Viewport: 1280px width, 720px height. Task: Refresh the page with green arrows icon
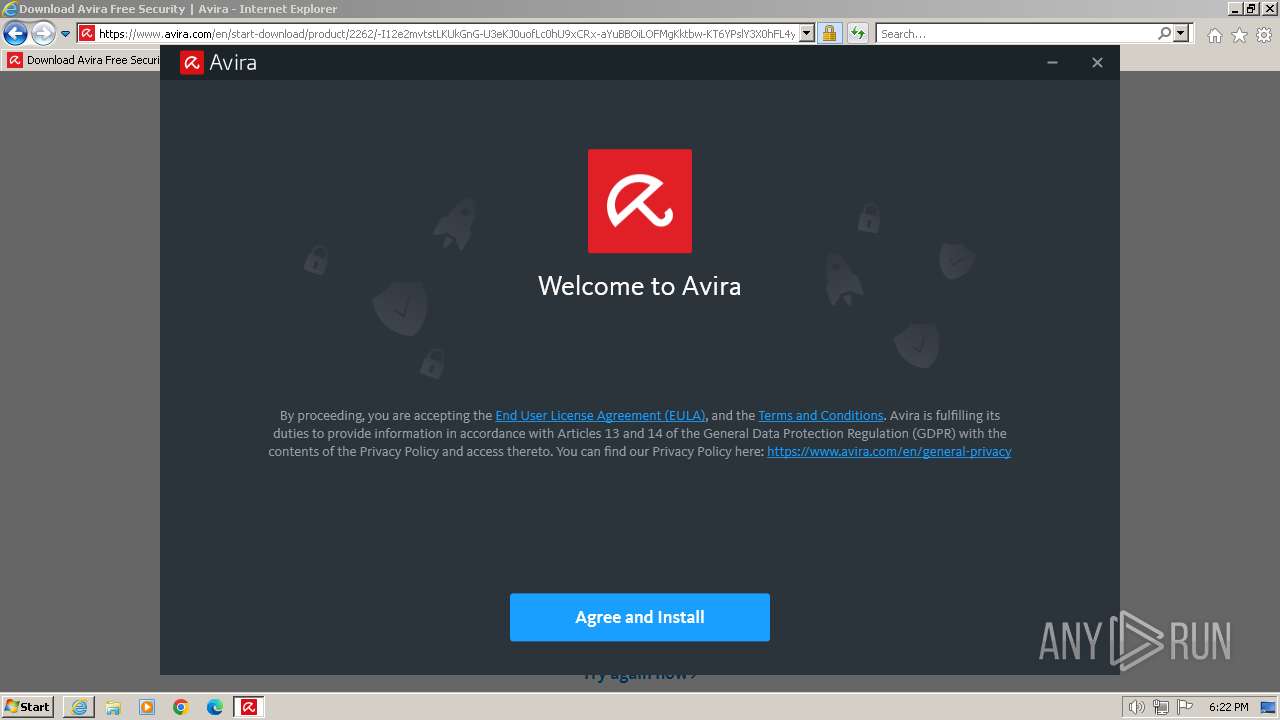(857, 34)
